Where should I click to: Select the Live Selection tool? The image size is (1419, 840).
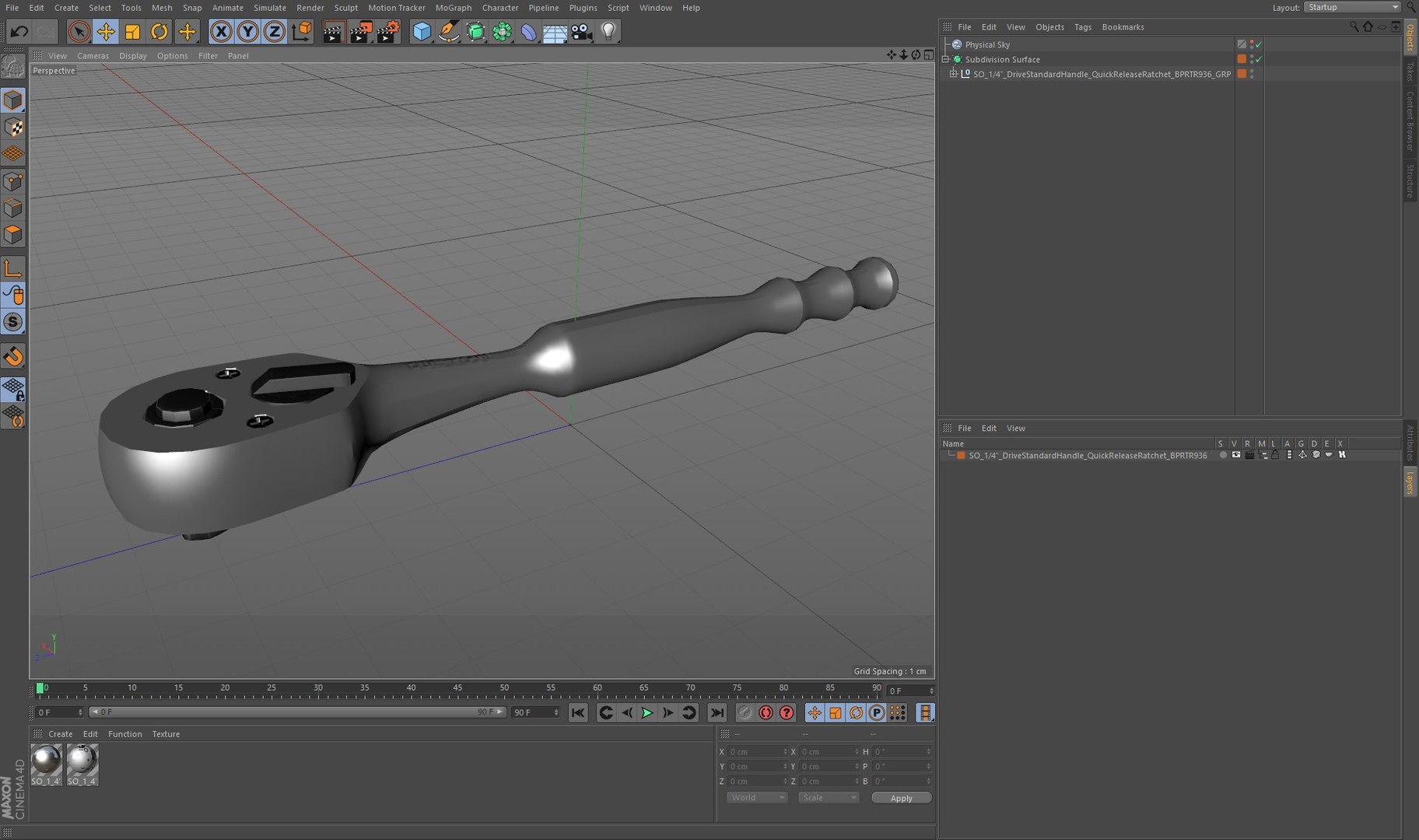(78, 32)
